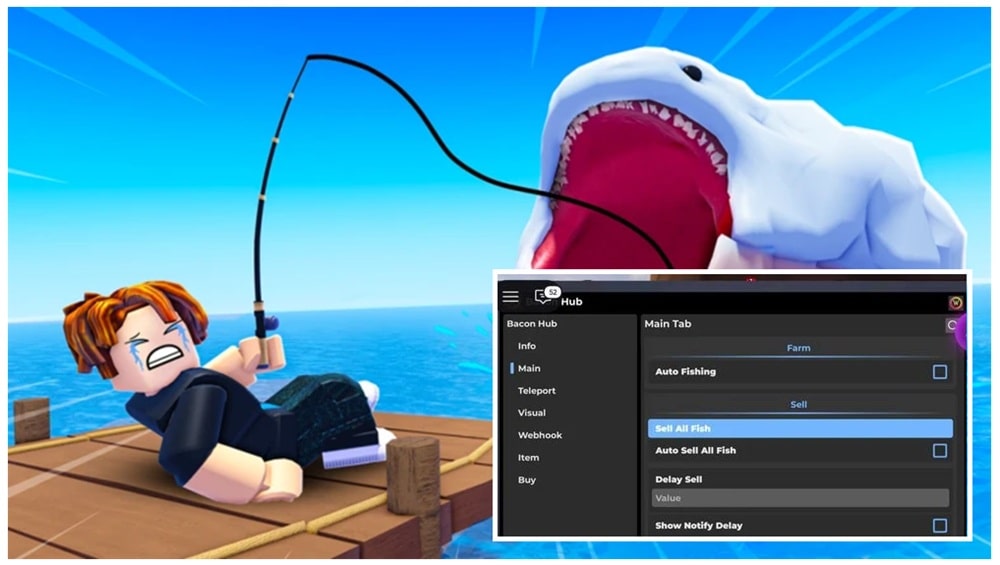Screen dimensions: 1000x565
Task: Switch to the Buy tab
Action: 527,480
